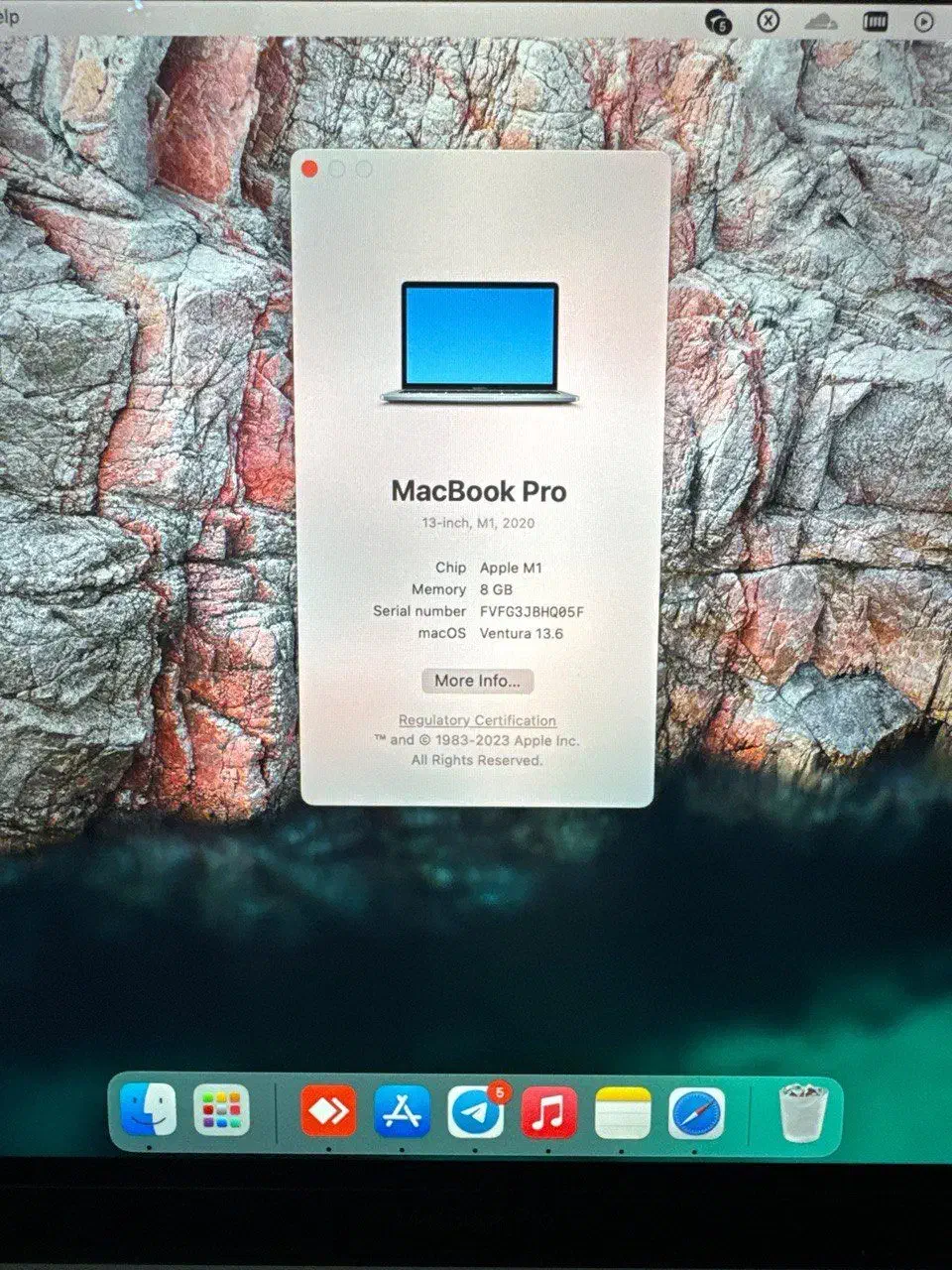Open the Regulatory Certification link

click(x=477, y=720)
